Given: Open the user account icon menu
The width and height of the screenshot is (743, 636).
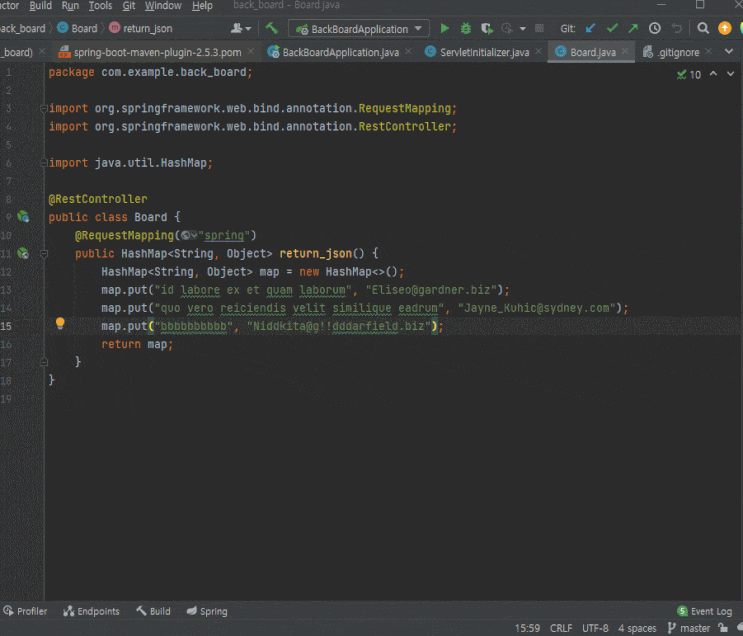Looking at the screenshot, I should [240, 28].
